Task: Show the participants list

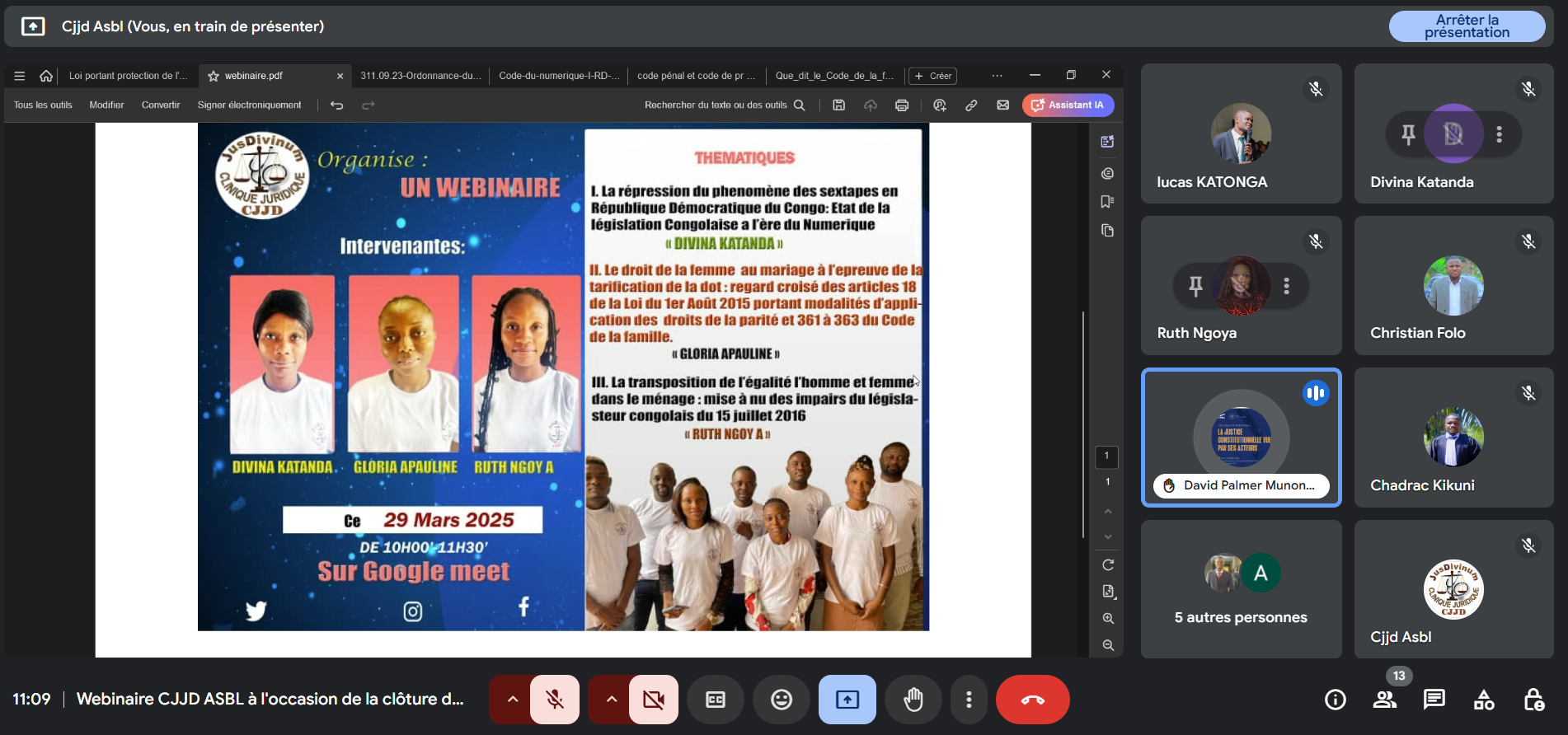Action: [1385, 700]
